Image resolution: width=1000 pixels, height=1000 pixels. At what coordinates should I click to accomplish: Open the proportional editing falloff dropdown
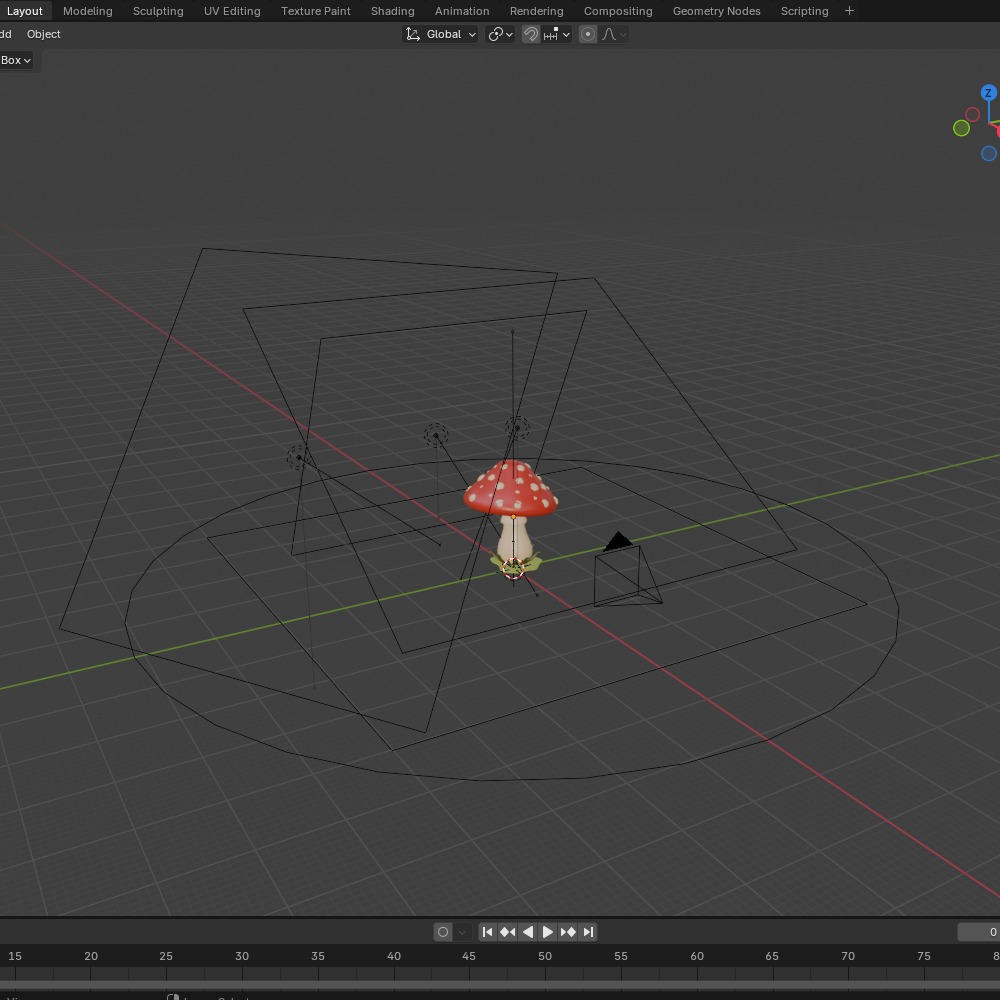coord(614,34)
